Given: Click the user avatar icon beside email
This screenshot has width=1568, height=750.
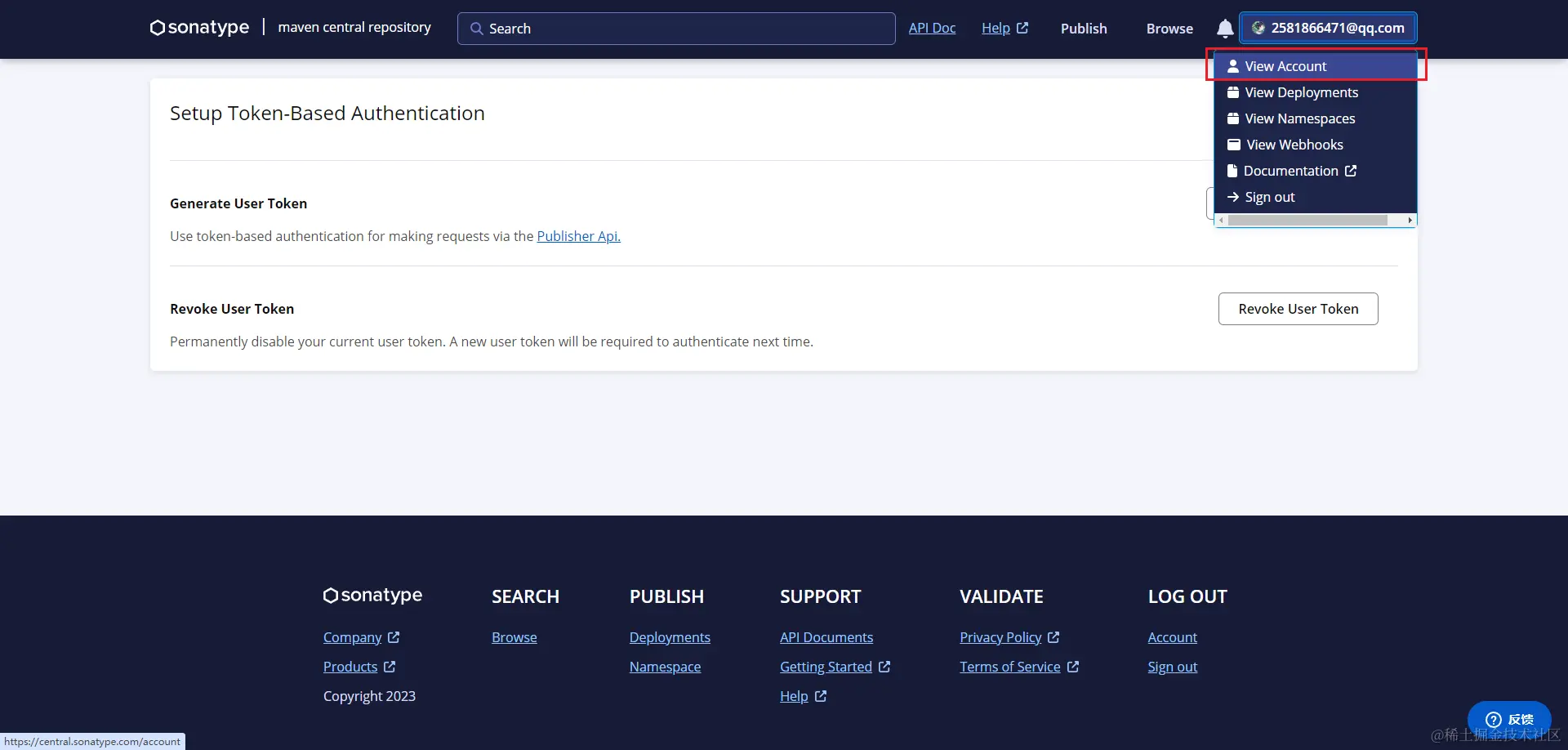Looking at the screenshot, I should [x=1258, y=28].
